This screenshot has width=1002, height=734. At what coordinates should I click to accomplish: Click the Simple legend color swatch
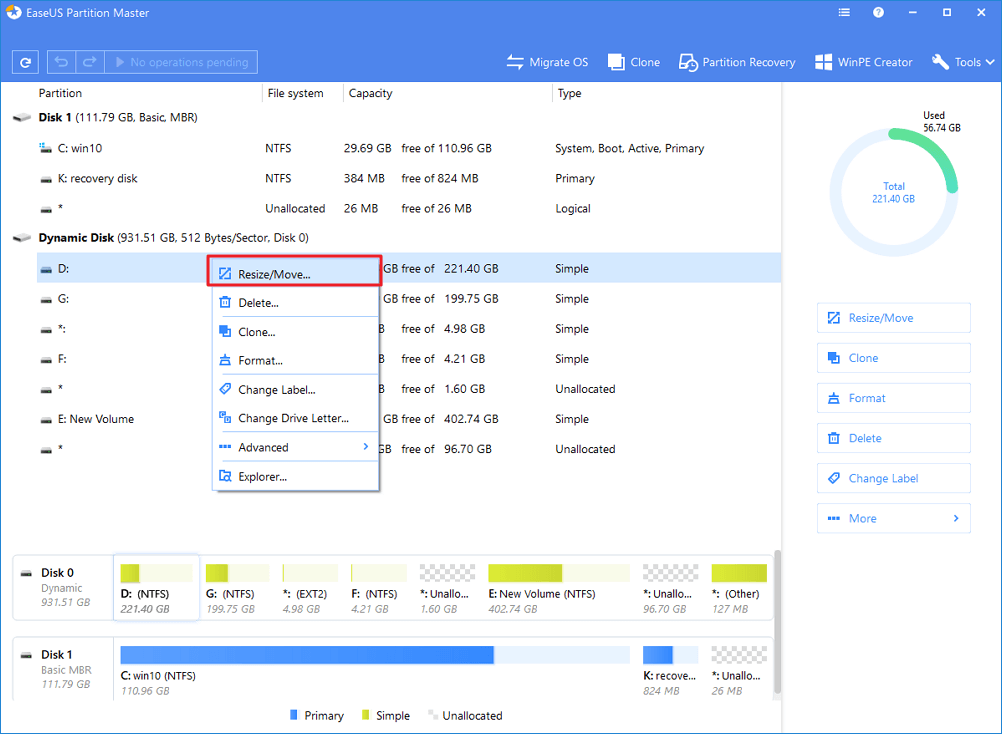tap(366, 715)
